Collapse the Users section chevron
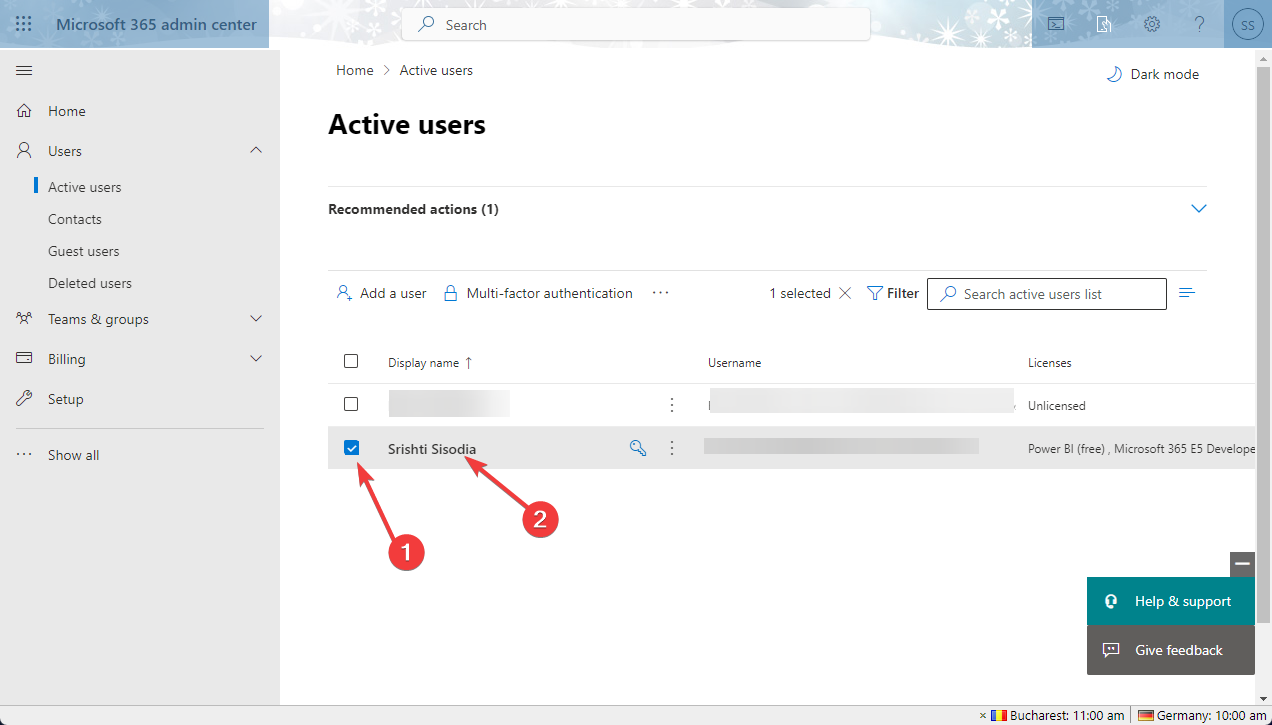 click(x=256, y=150)
